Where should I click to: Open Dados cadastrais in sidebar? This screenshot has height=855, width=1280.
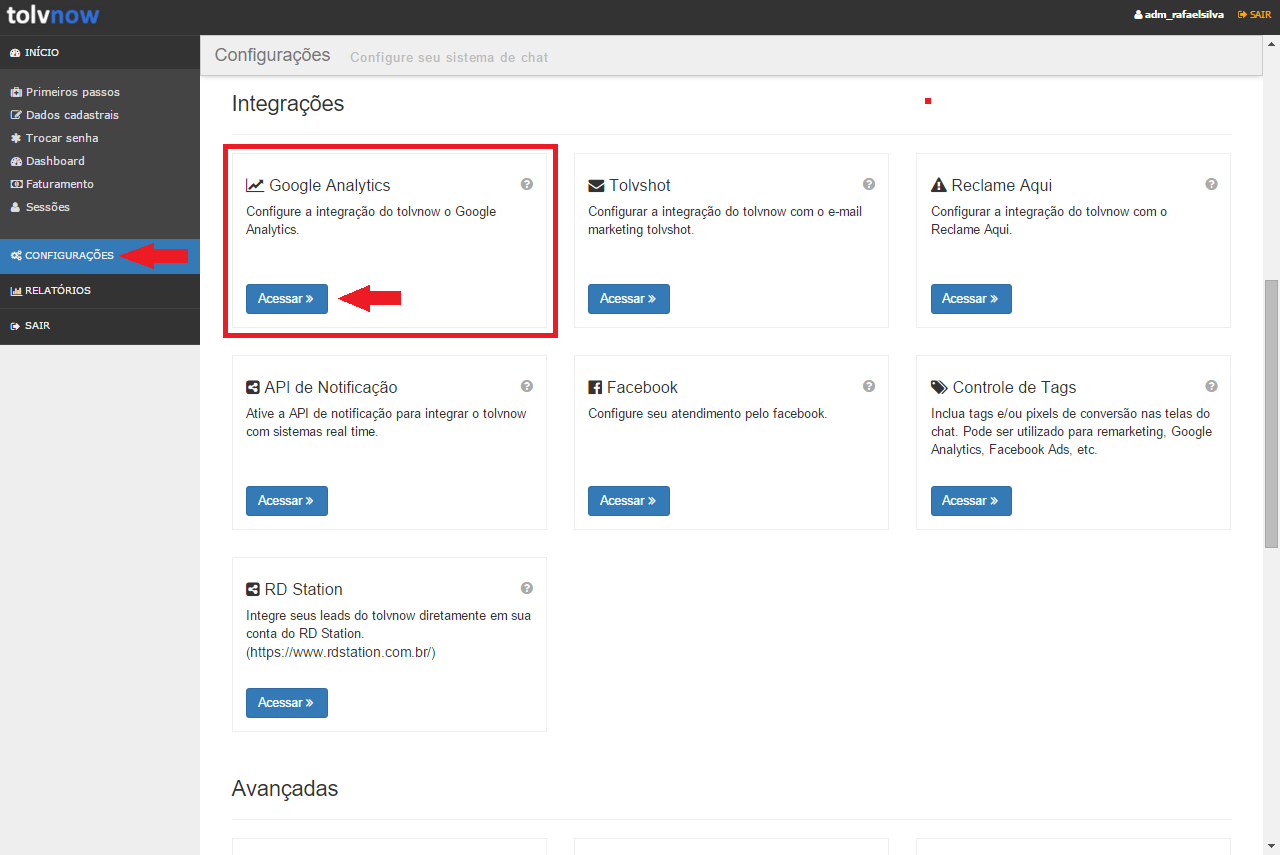click(65, 115)
